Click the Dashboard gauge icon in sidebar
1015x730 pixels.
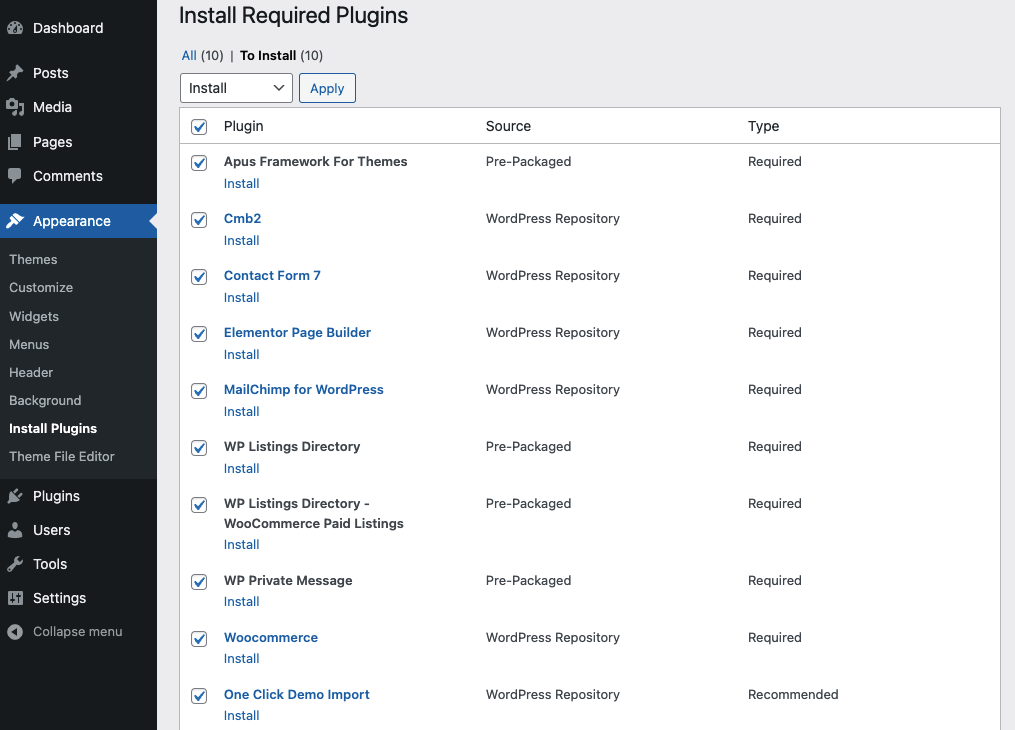tap(15, 28)
